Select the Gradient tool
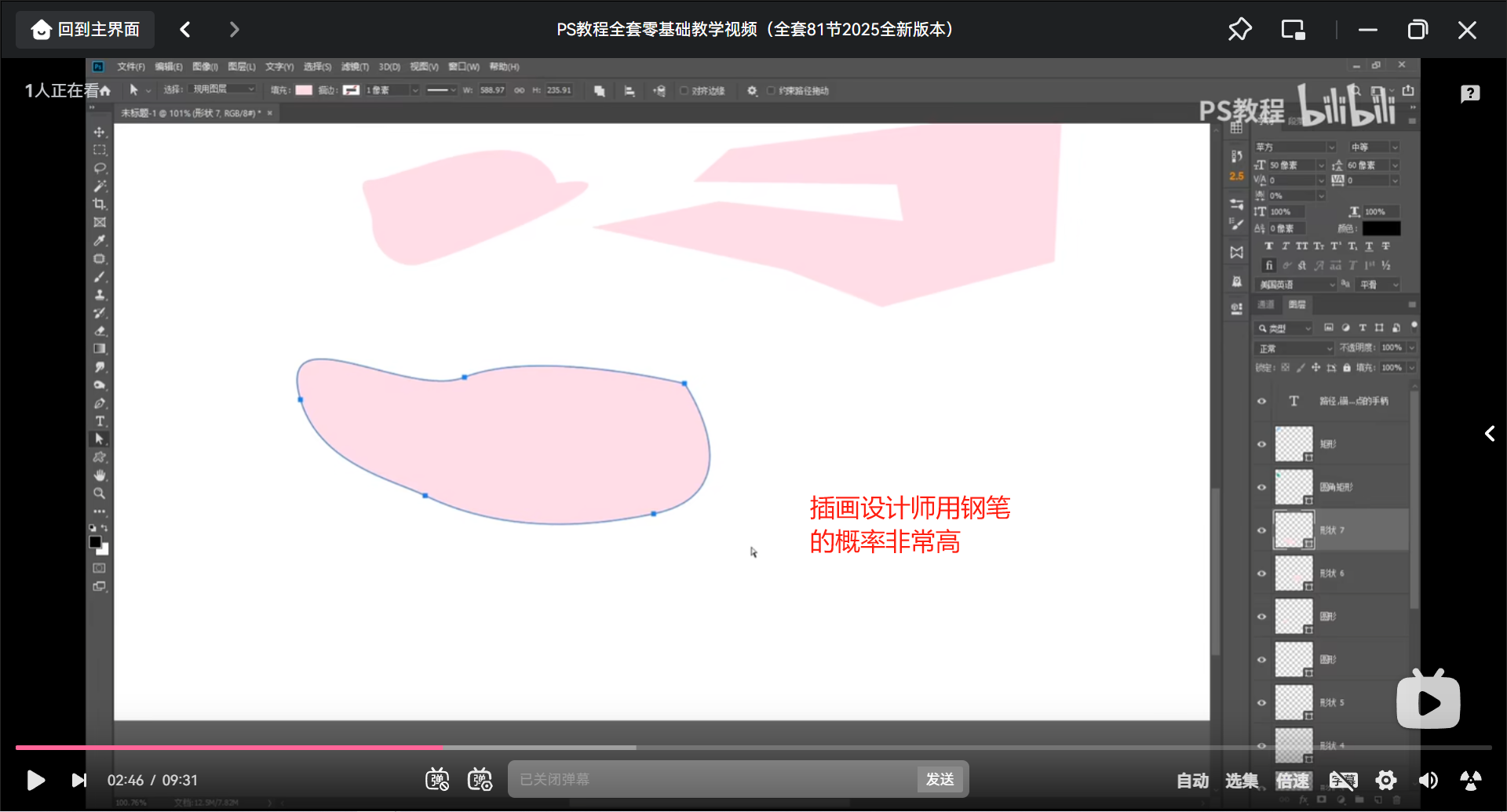The height and width of the screenshot is (812, 1507). (100, 349)
